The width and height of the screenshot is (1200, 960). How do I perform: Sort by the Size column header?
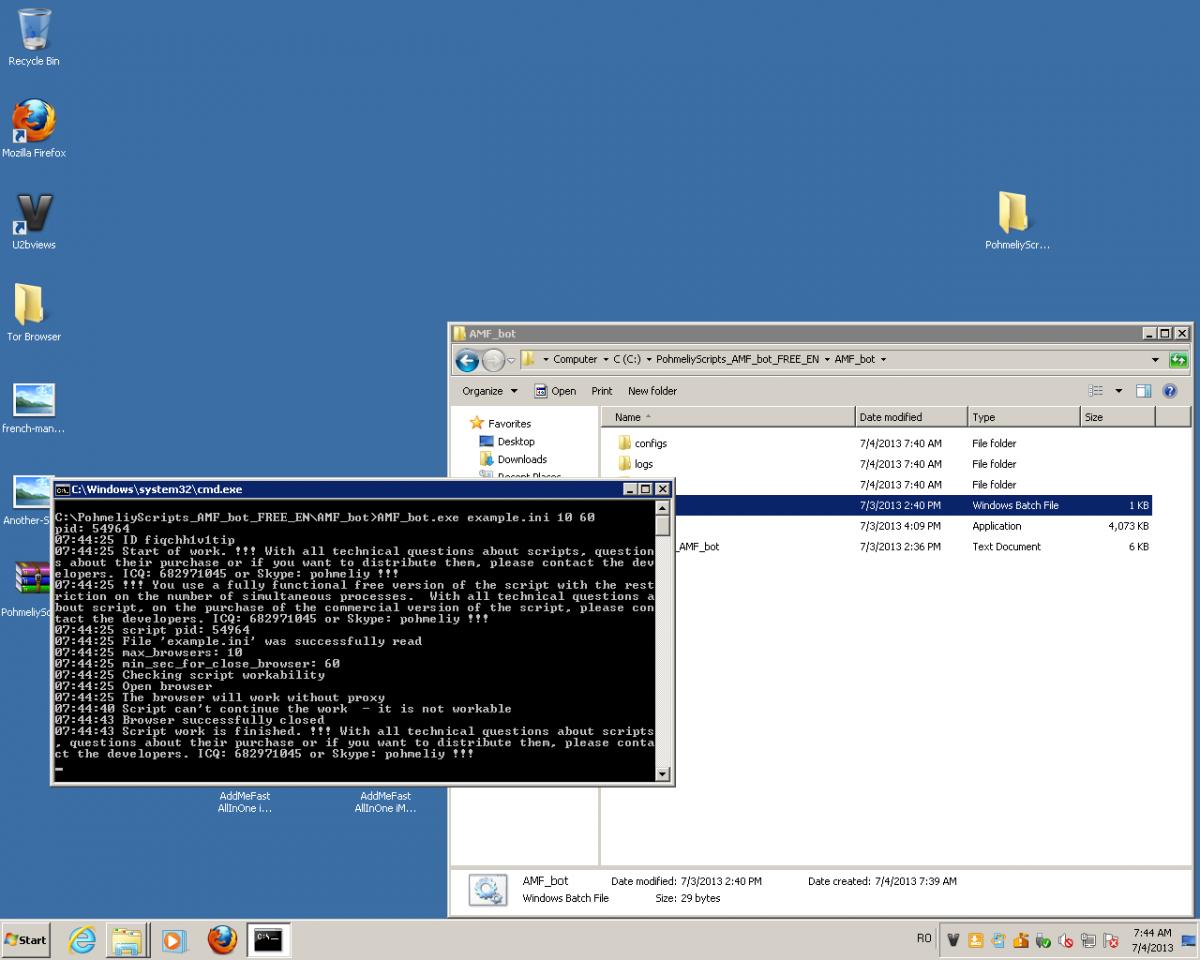(x=1117, y=417)
